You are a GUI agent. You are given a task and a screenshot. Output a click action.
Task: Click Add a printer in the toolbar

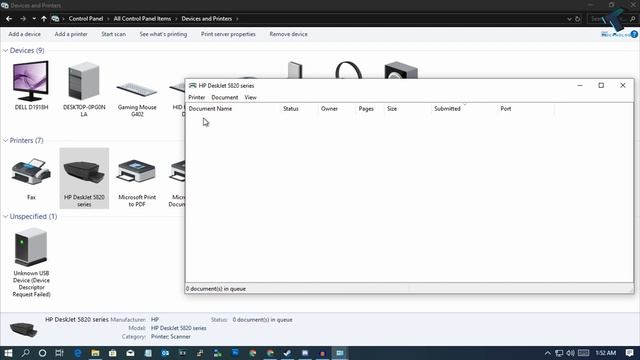pyautogui.click(x=71, y=34)
